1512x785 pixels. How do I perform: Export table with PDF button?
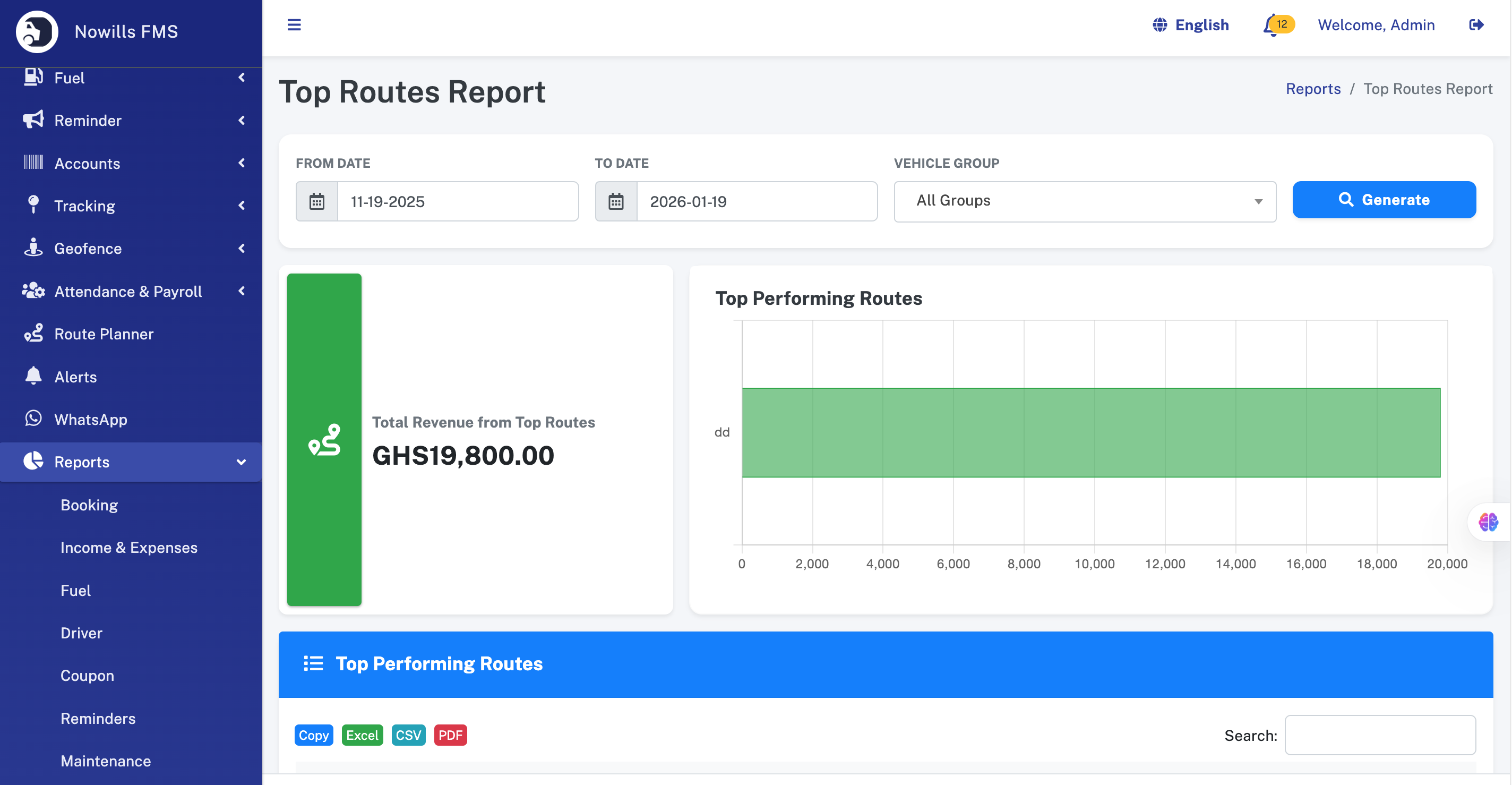(x=450, y=735)
